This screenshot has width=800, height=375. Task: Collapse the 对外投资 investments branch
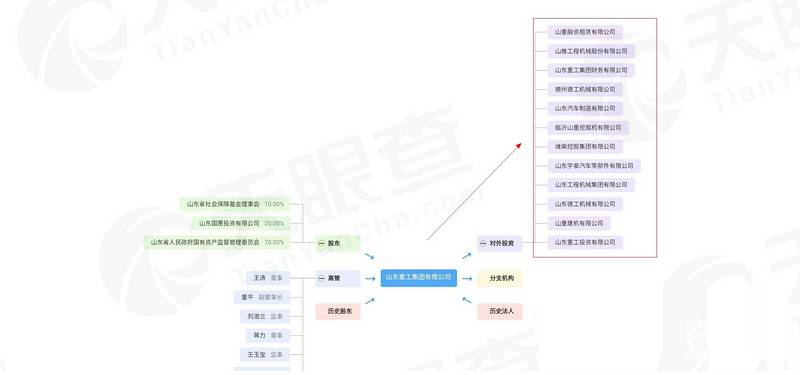click(483, 244)
